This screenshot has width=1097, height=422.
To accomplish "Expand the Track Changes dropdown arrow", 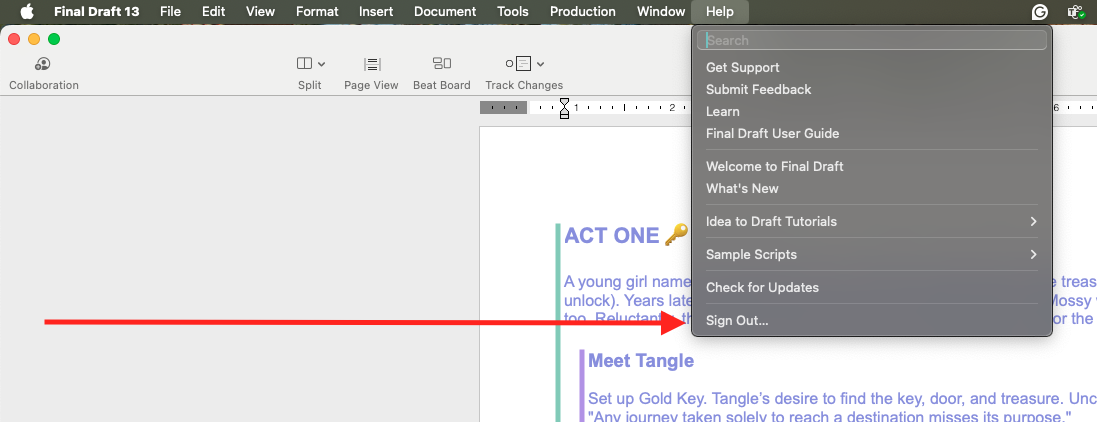I will 540,64.
